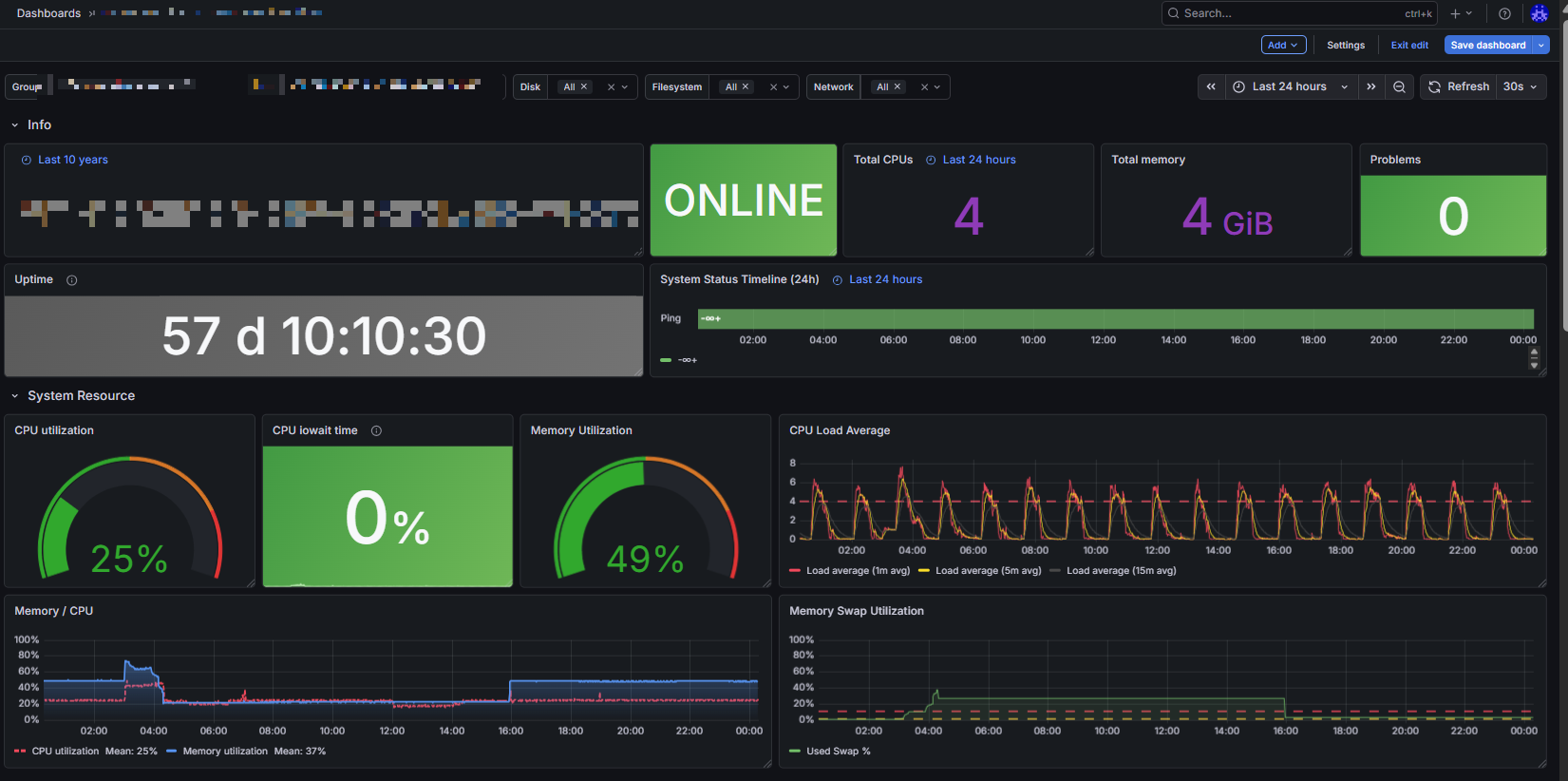Click the green ONLINE status panel
1568x781 pixels.
pos(744,200)
